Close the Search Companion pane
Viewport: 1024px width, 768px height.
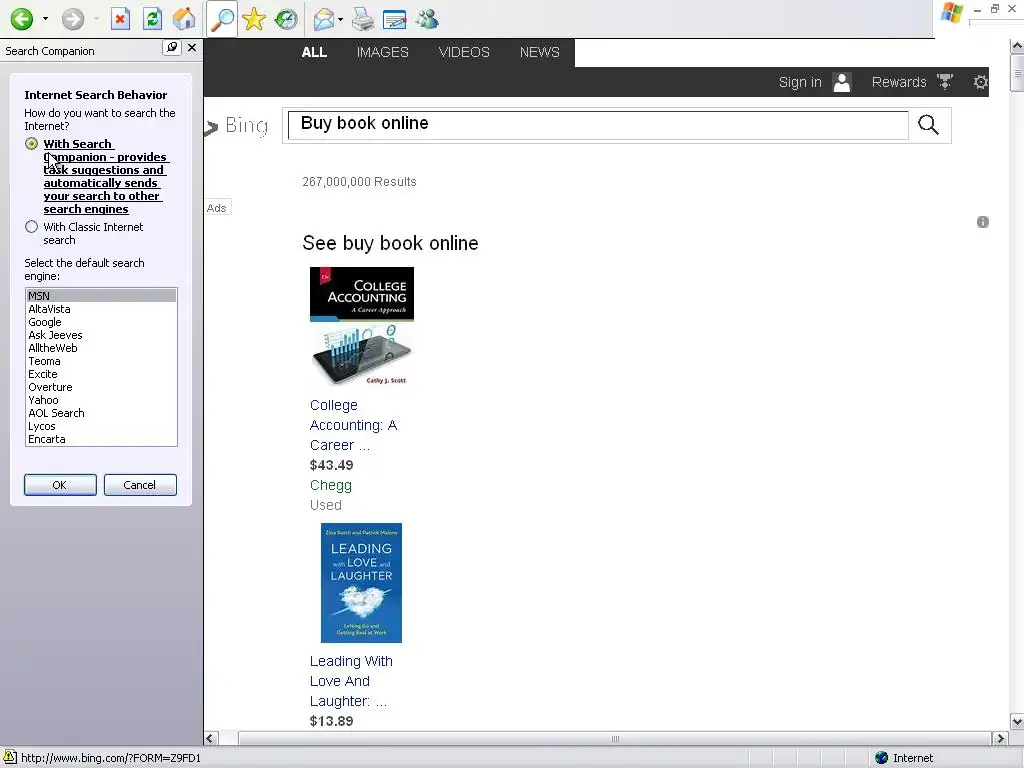click(x=192, y=48)
